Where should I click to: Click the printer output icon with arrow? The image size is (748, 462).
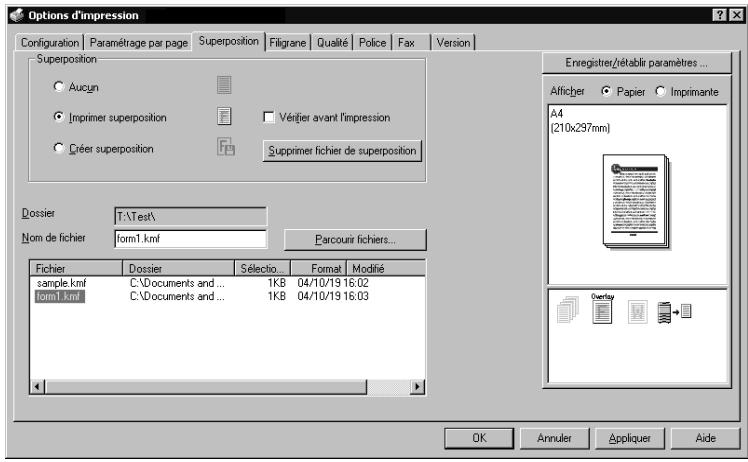(x=674, y=312)
